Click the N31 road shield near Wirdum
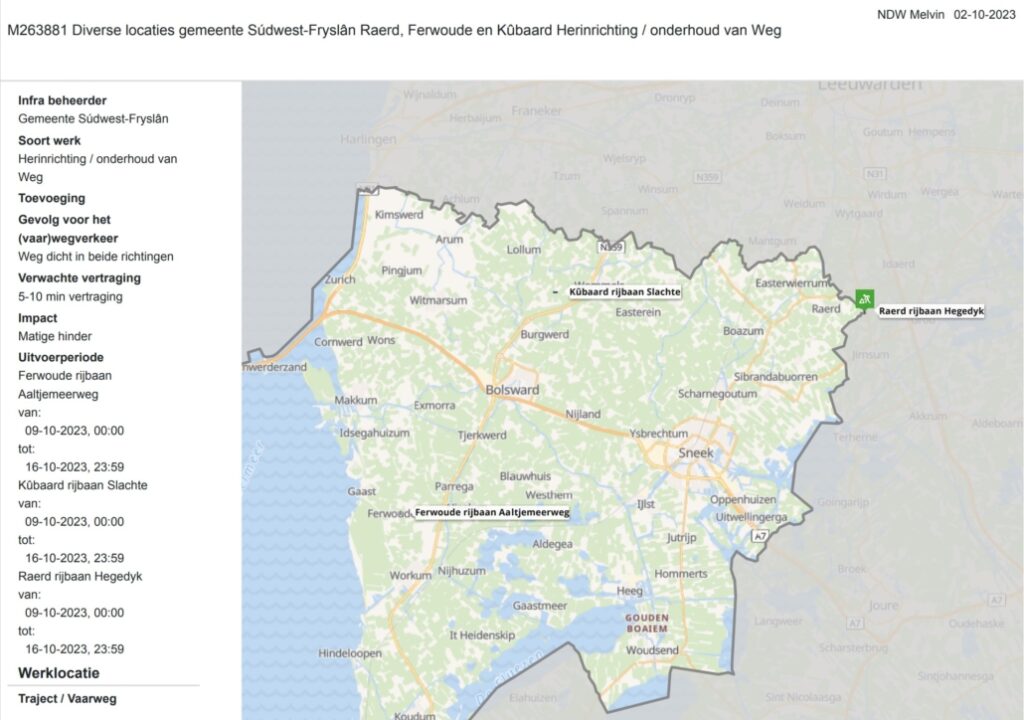 coord(877,174)
